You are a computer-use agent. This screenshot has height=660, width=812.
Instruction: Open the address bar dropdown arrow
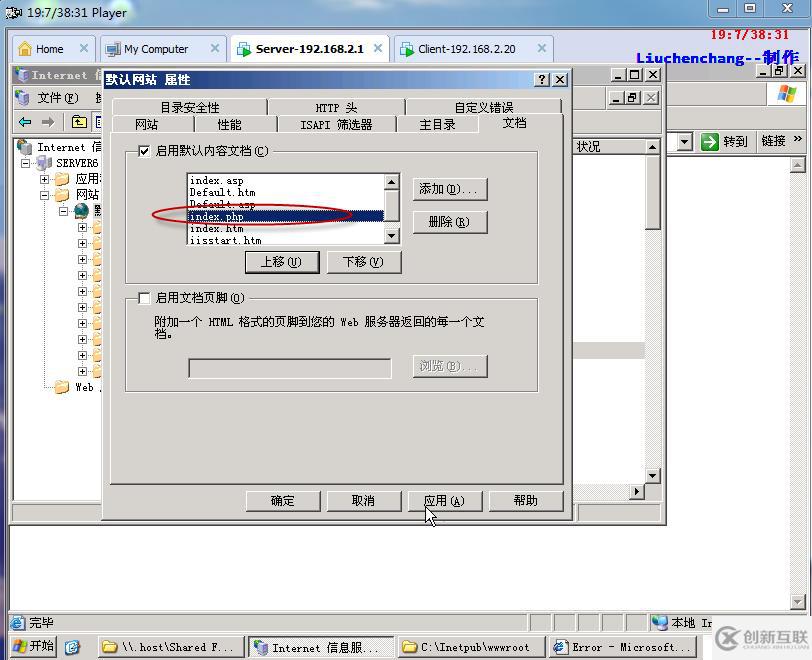[685, 141]
